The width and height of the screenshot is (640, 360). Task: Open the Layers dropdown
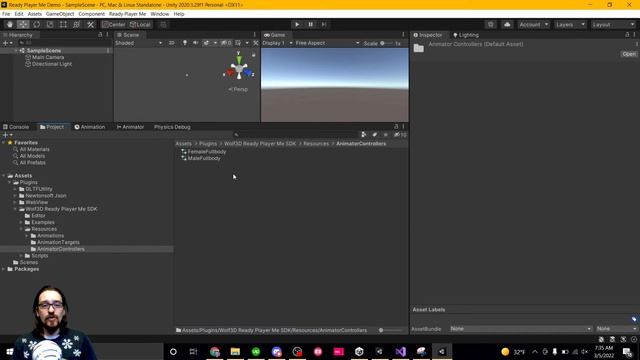[x=570, y=24]
